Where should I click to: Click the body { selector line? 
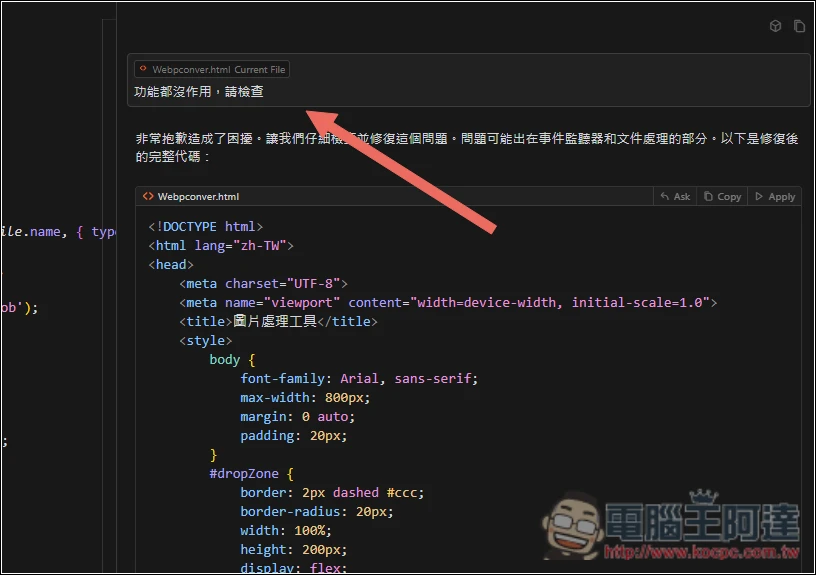point(232,360)
